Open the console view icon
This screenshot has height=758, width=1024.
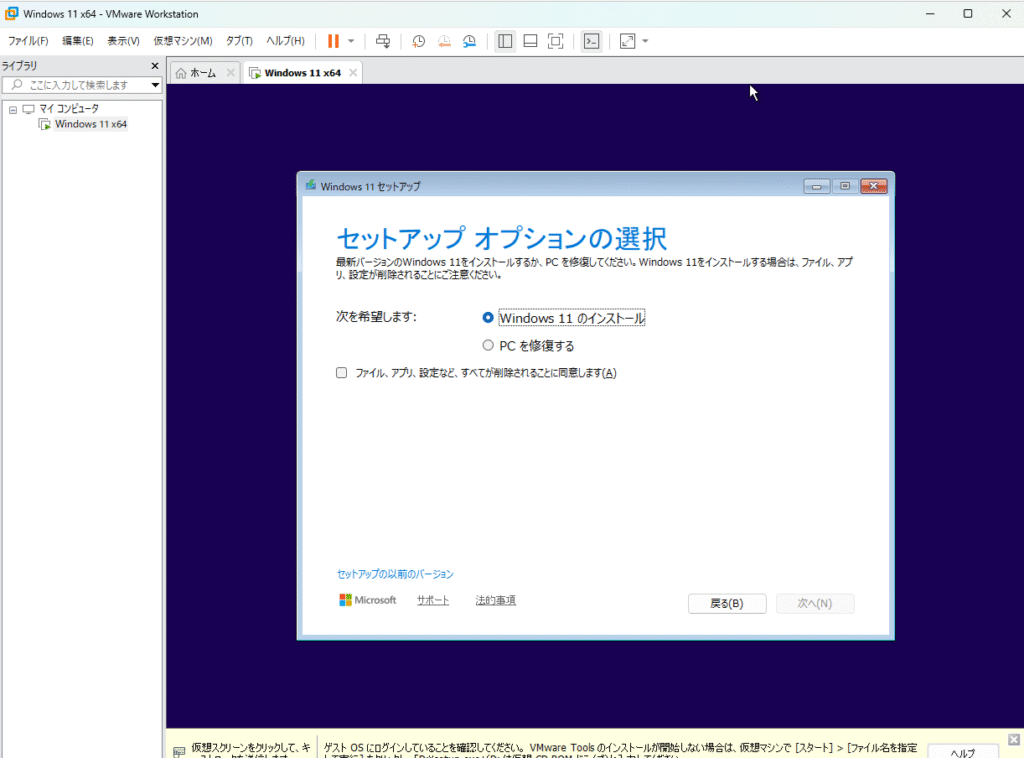(592, 41)
